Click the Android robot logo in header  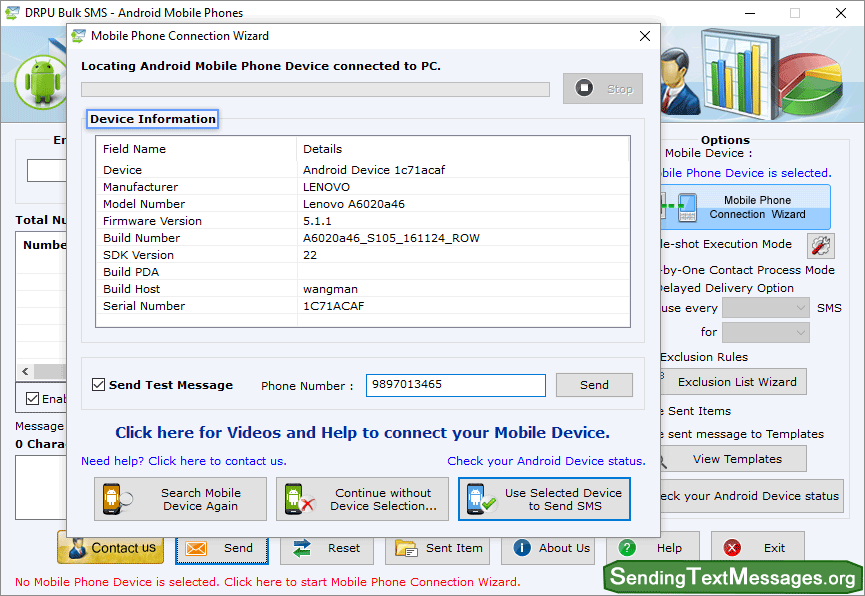(x=42, y=82)
